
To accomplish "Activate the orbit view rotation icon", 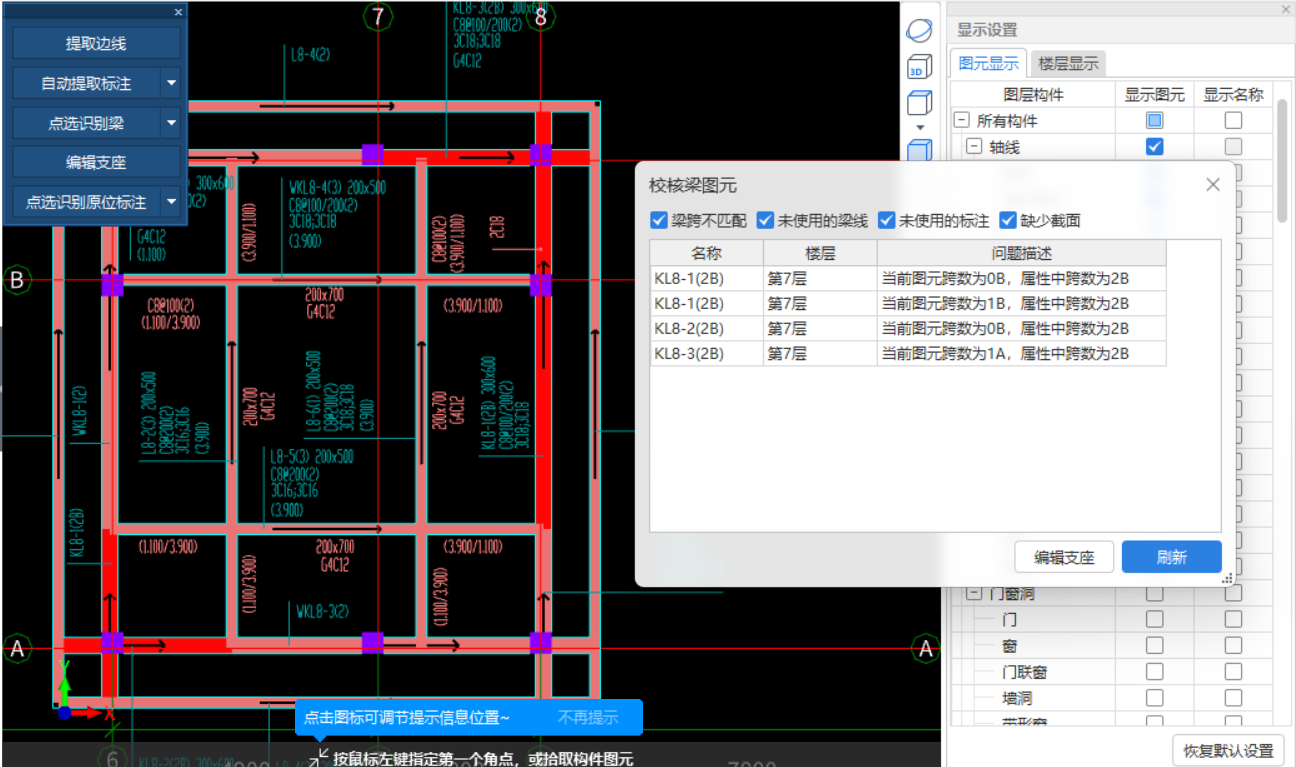I will point(919,31).
